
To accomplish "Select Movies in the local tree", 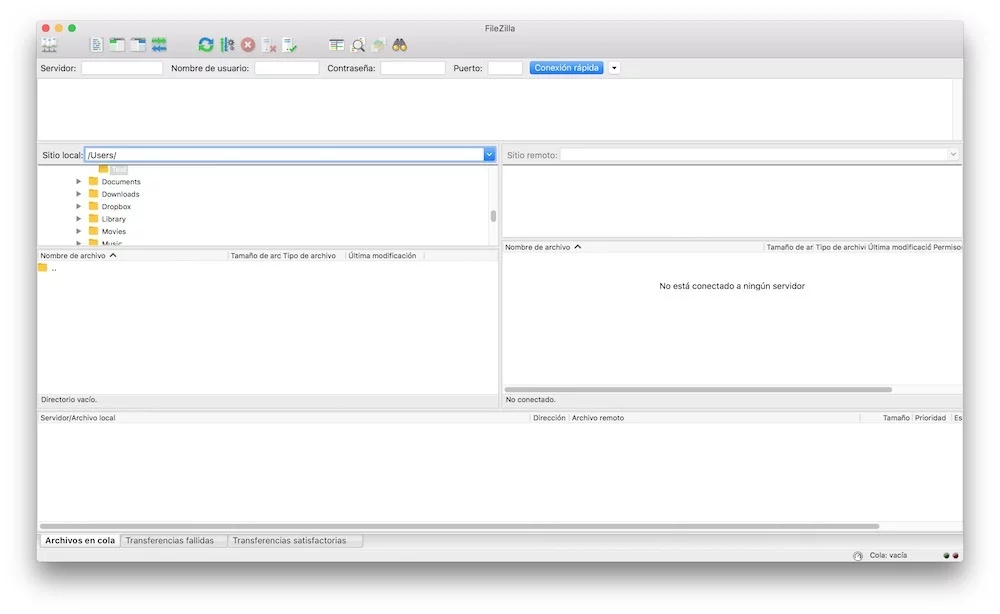I will tap(114, 231).
